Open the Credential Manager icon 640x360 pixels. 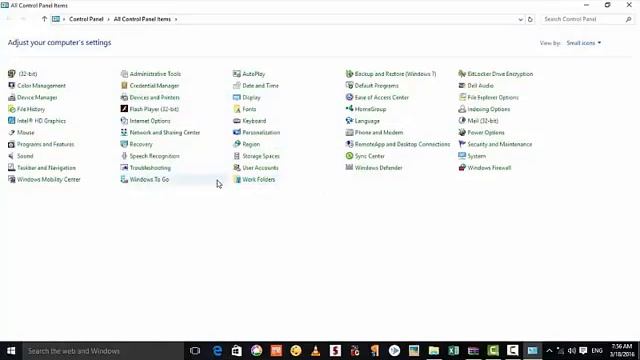pyautogui.click(x=124, y=86)
